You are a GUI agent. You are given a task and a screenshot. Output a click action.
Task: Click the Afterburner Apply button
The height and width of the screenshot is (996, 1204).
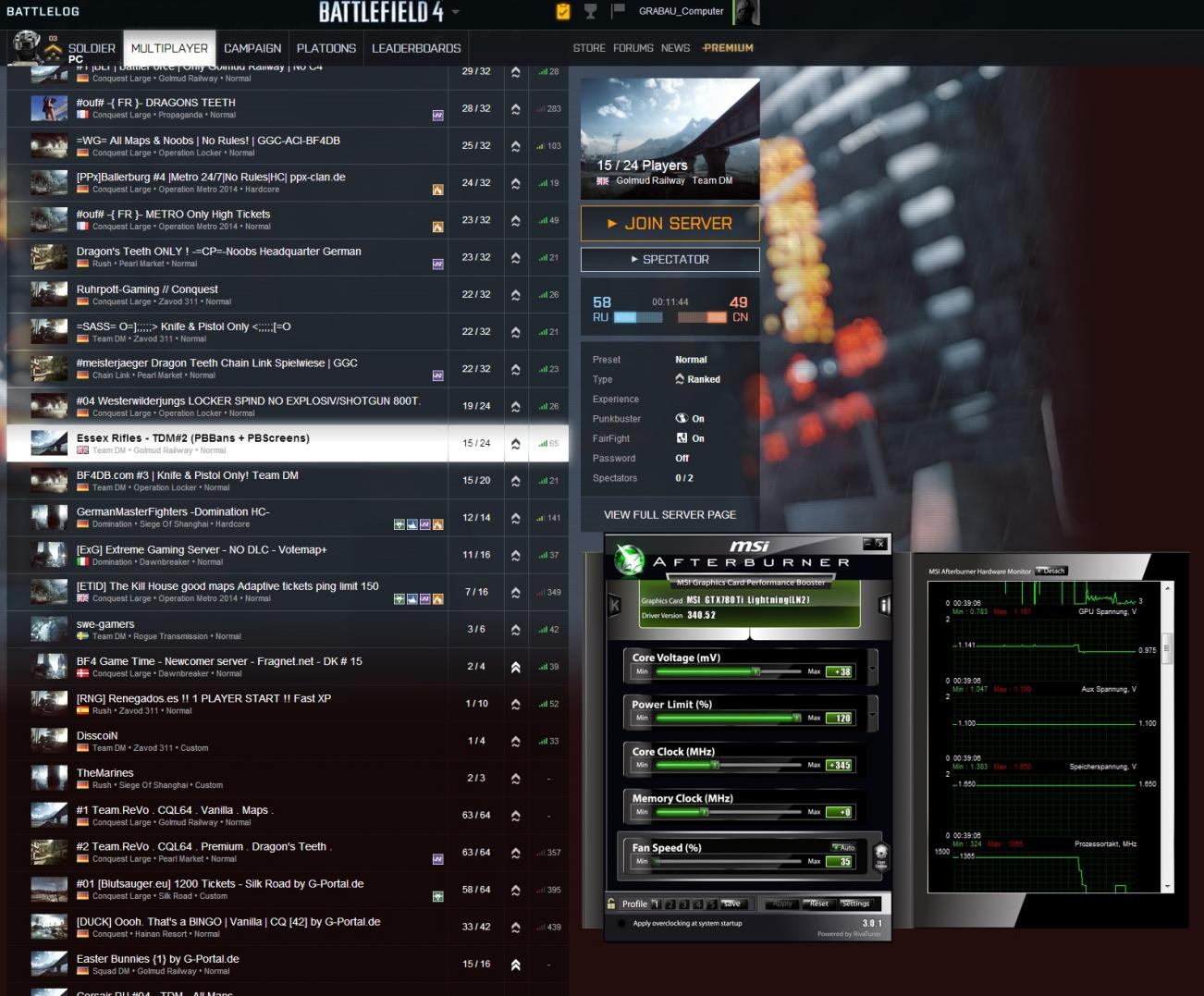[782, 904]
